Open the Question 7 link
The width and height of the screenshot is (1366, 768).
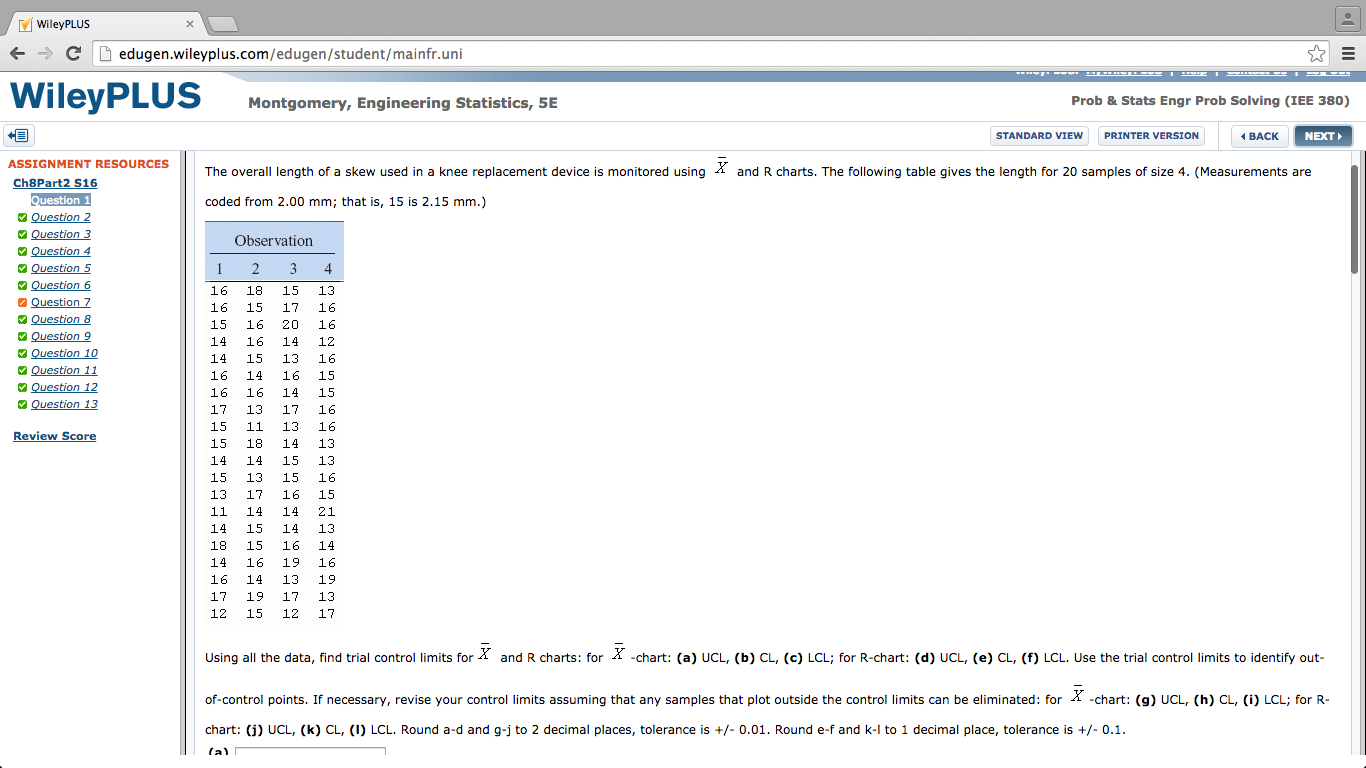point(61,302)
